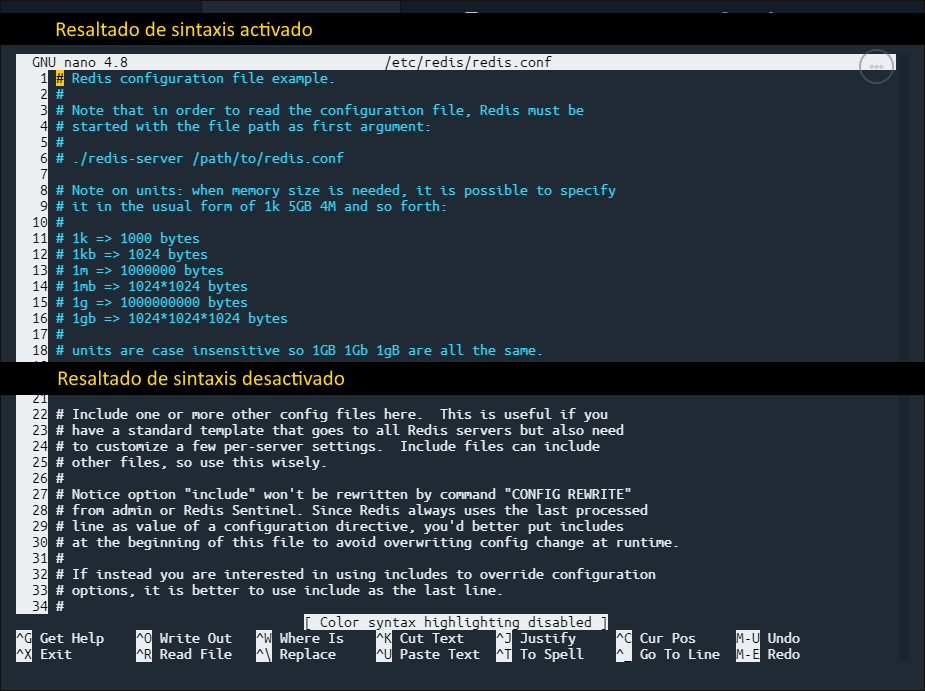
Task: Click line number 18 in the gutter
Action: 41,350
